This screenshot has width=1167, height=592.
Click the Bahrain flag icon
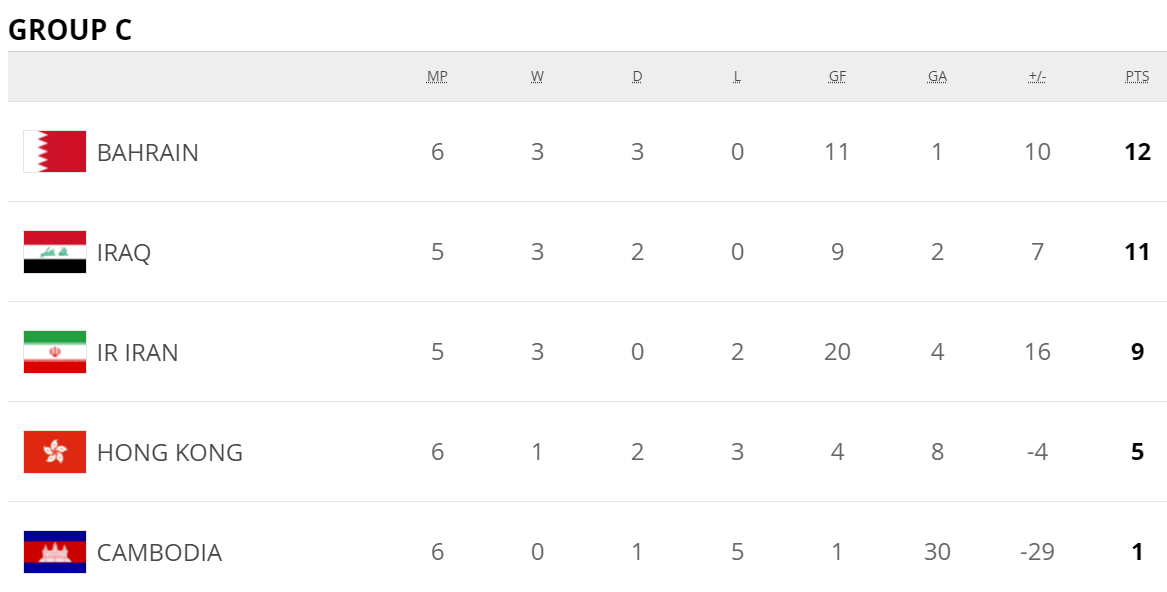point(55,152)
